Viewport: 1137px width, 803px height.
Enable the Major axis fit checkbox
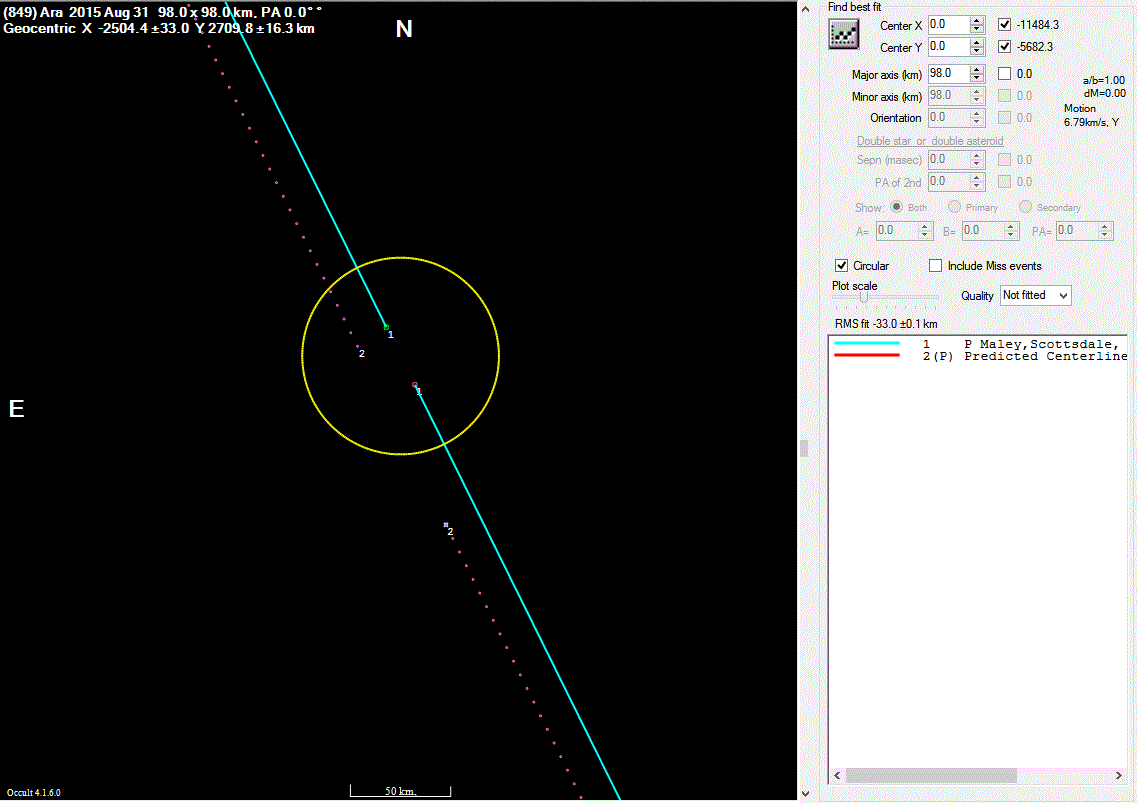click(1005, 73)
